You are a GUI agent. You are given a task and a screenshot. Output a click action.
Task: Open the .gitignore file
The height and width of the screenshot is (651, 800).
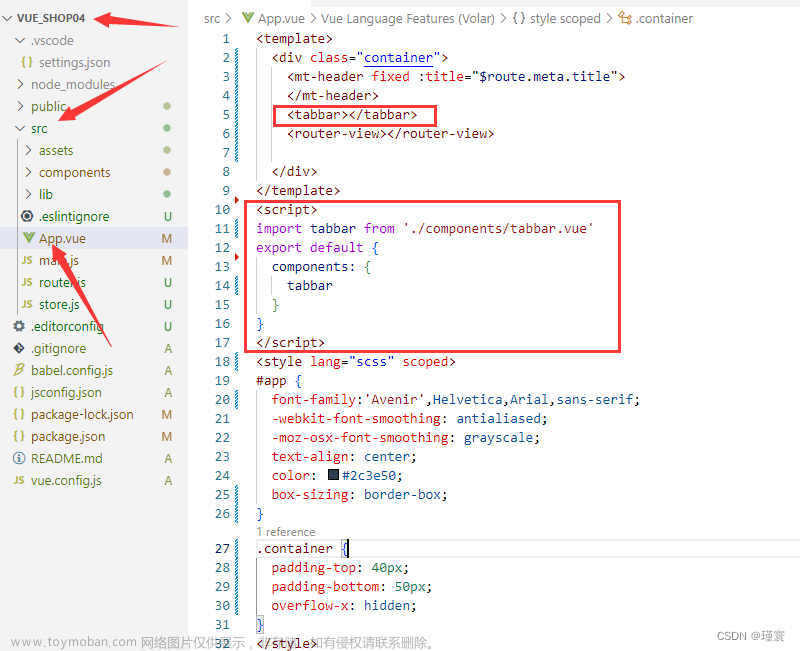tap(58, 348)
